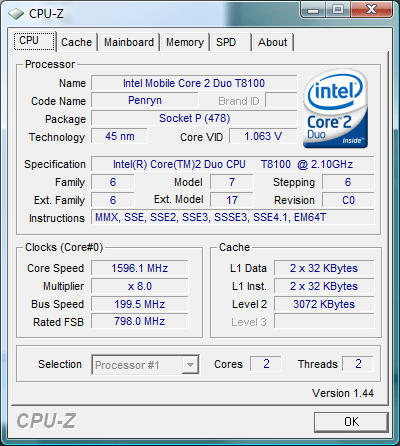Switch to the CPU tab
400x446 pixels.
pyautogui.click(x=34, y=41)
